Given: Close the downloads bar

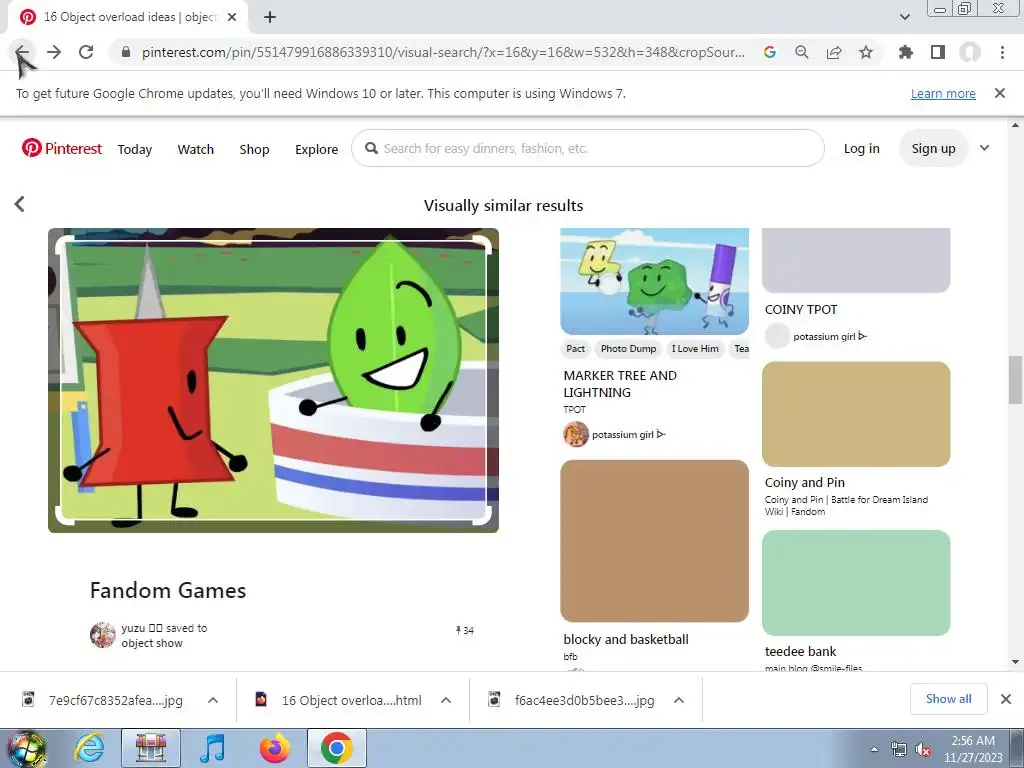Looking at the screenshot, I should [1006, 699].
